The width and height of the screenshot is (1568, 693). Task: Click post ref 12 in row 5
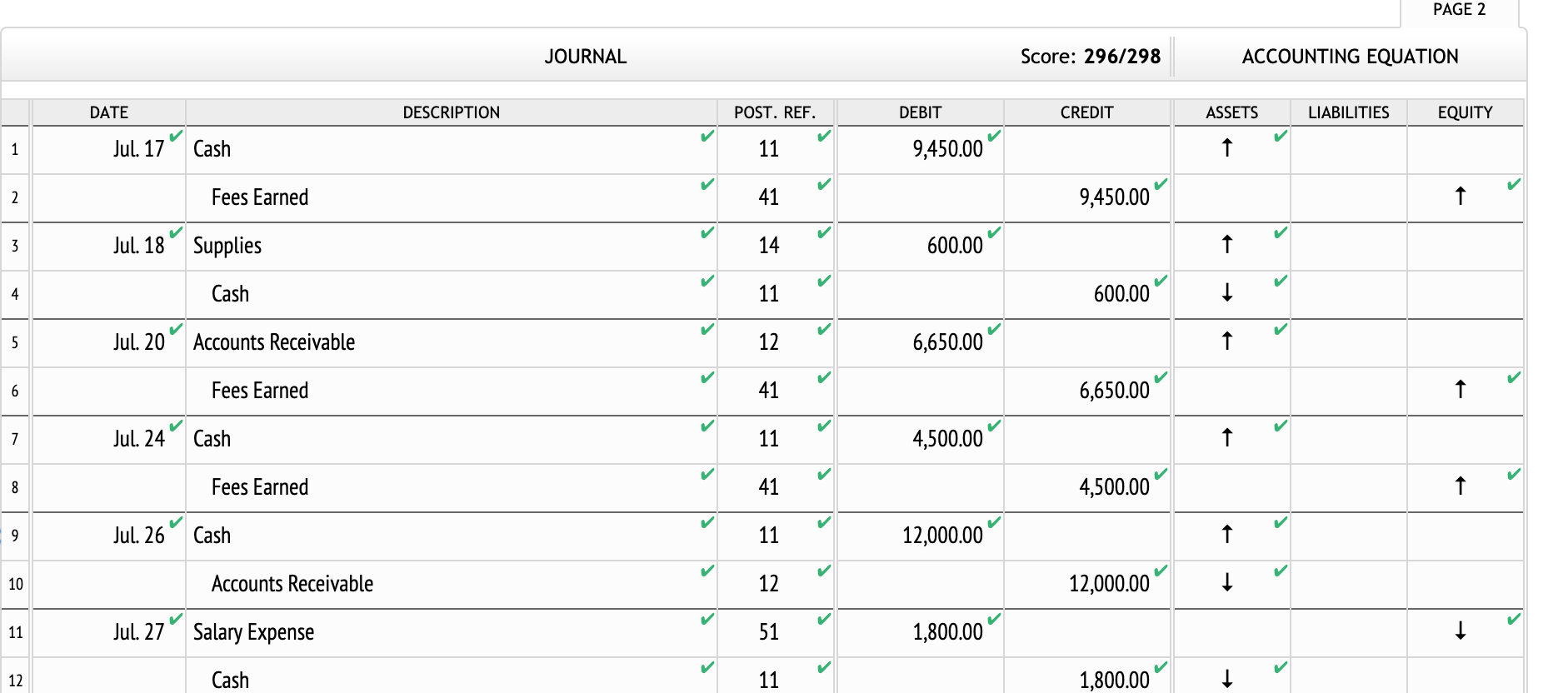tap(768, 342)
